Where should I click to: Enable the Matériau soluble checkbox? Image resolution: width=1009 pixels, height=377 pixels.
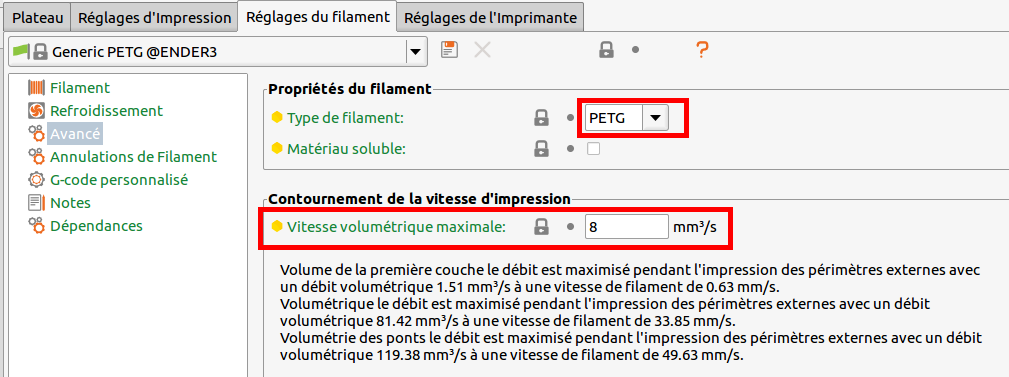click(x=593, y=149)
